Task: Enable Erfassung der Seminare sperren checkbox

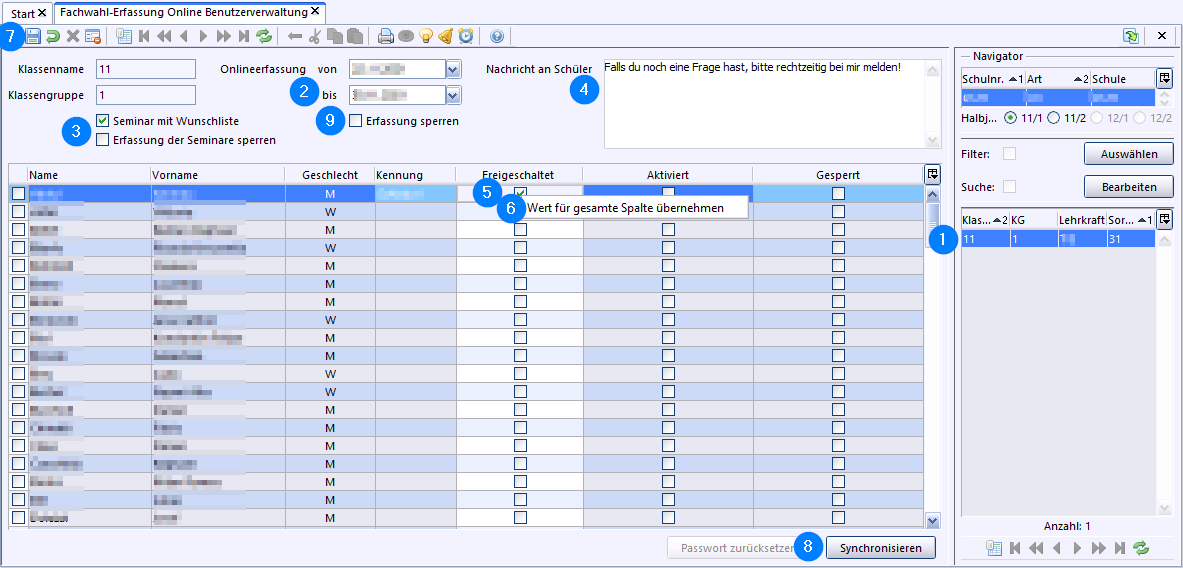Action: click(103, 140)
